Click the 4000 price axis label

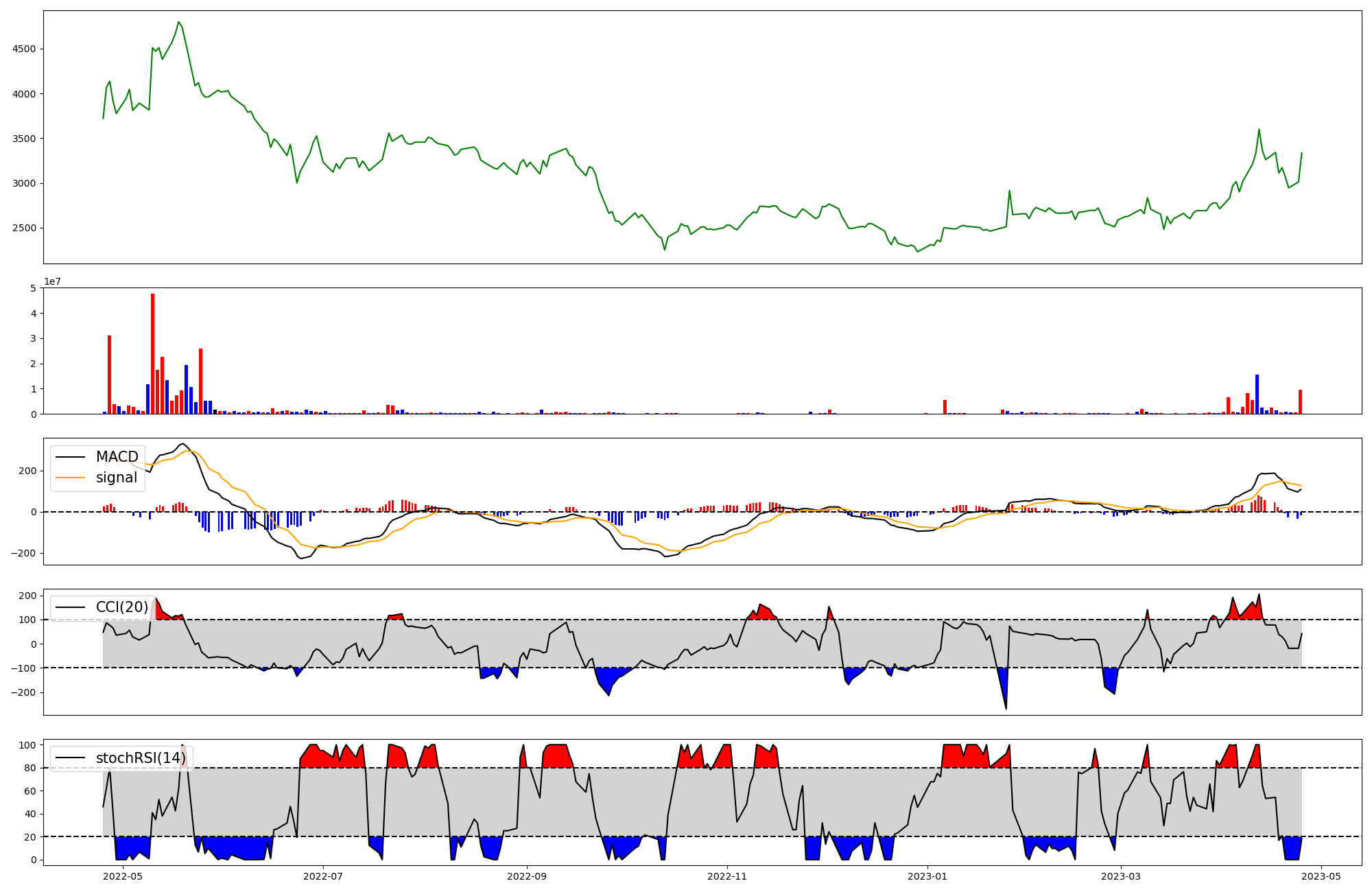24,94
